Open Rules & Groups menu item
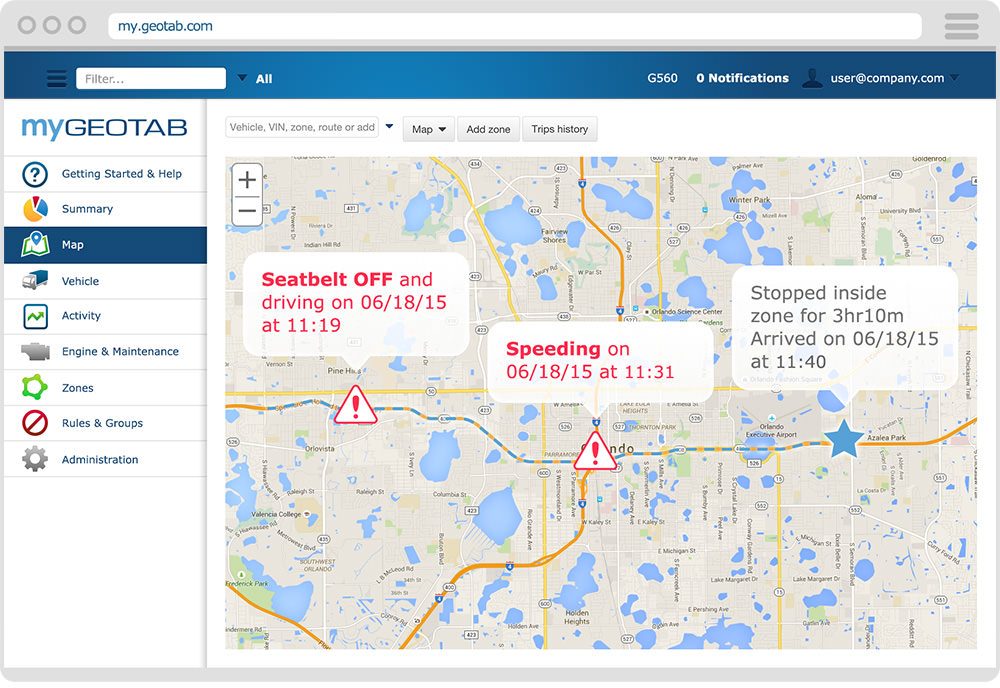The image size is (1000, 688). pyautogui.click(x=105, y=423)
